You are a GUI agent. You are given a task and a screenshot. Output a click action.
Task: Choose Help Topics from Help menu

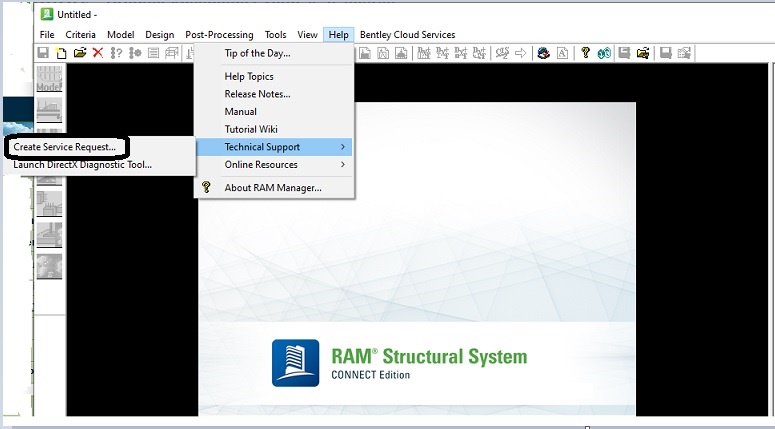click(274, 76)
